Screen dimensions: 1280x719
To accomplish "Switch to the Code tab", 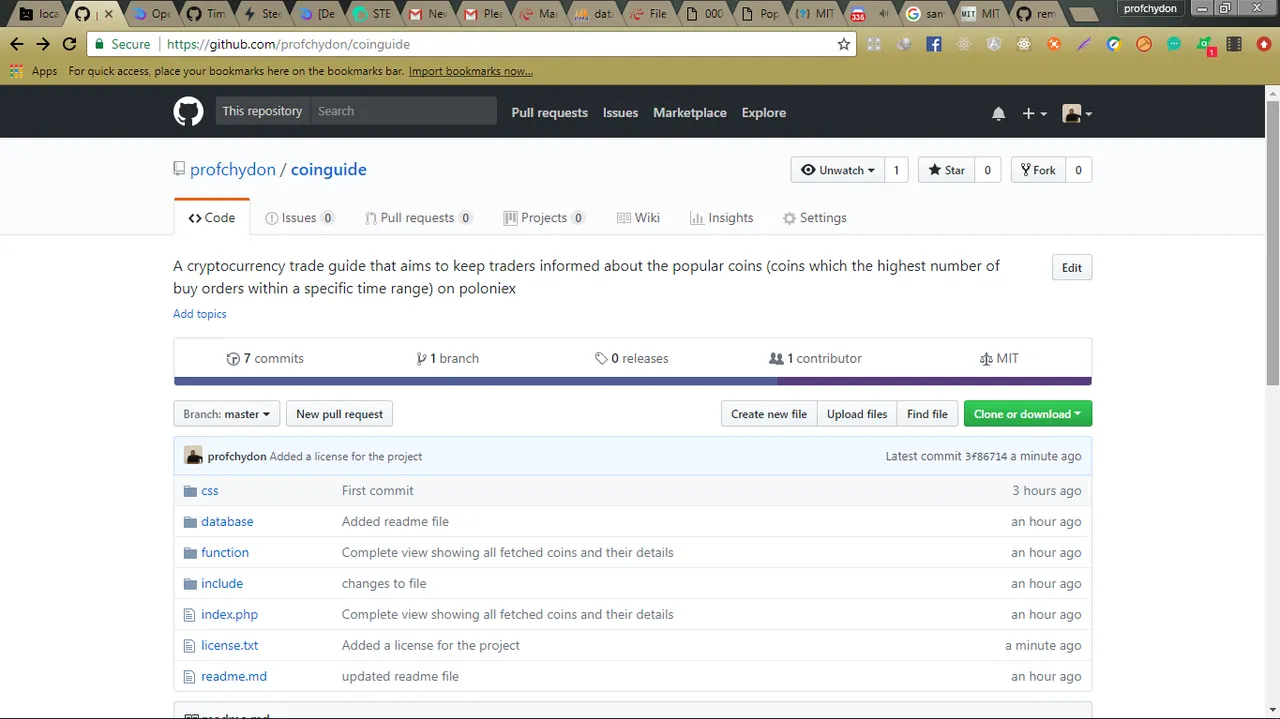I will 212,218.
